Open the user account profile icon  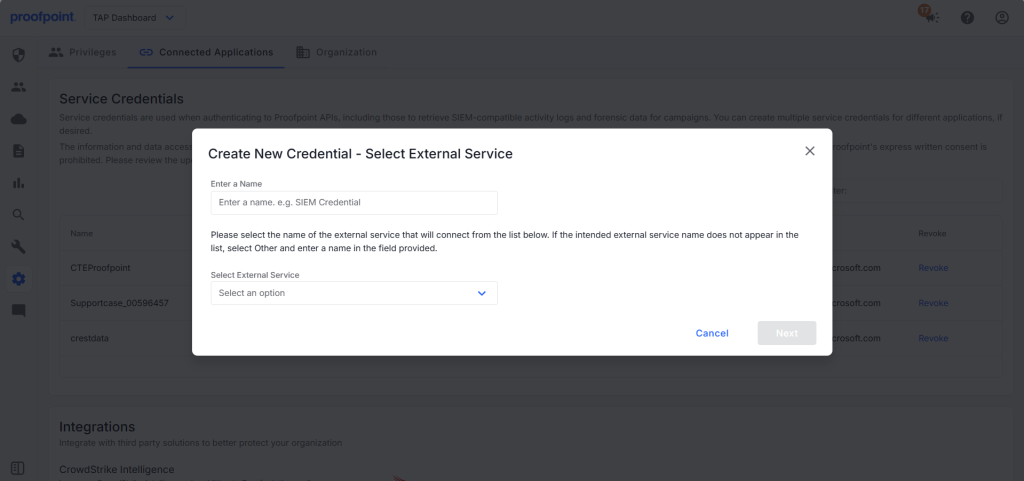pos(1002,18)
